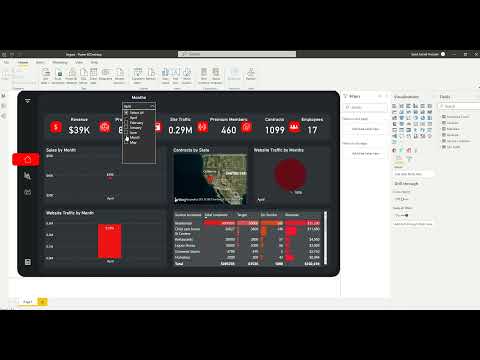
Task: Click the title bar search box
Action: point(237,54)
